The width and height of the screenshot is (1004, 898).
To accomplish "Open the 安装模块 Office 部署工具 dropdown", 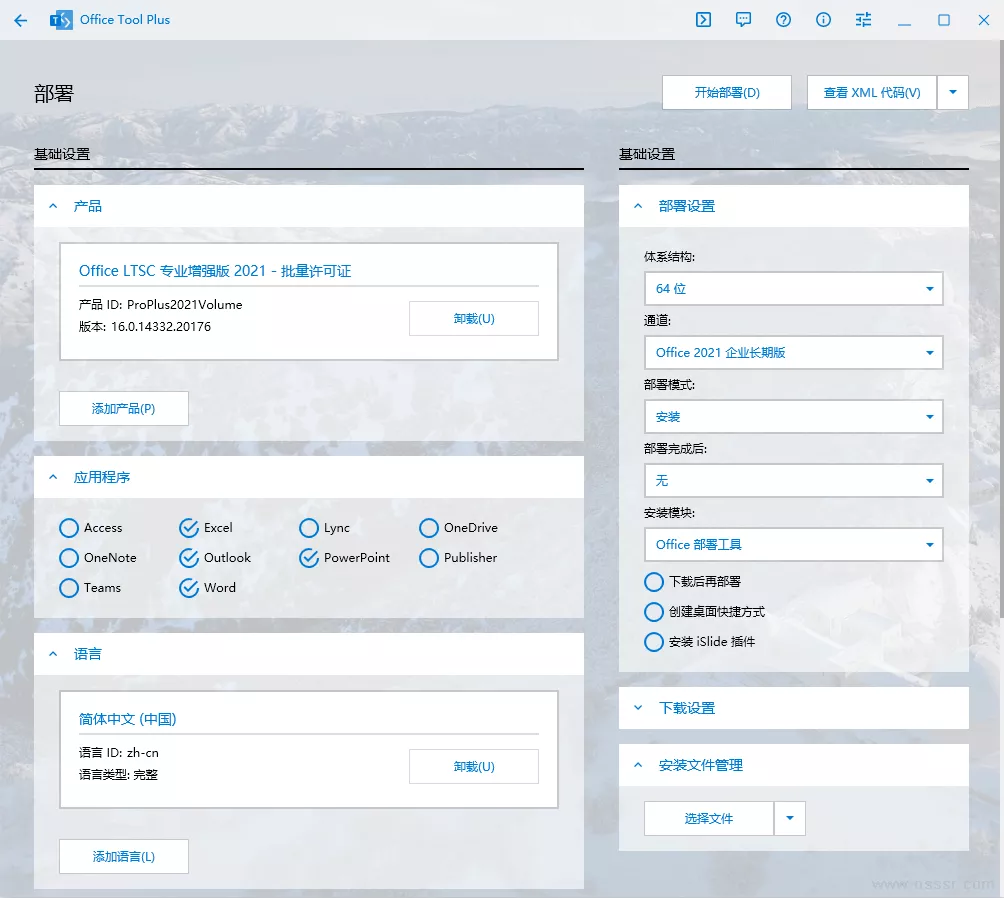I will (793, 545).
